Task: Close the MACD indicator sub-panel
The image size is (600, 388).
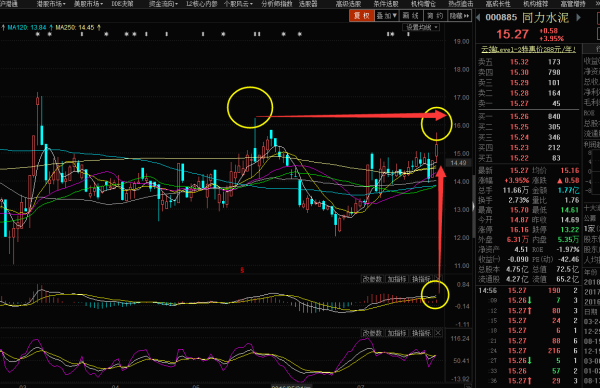Action: 438,279
